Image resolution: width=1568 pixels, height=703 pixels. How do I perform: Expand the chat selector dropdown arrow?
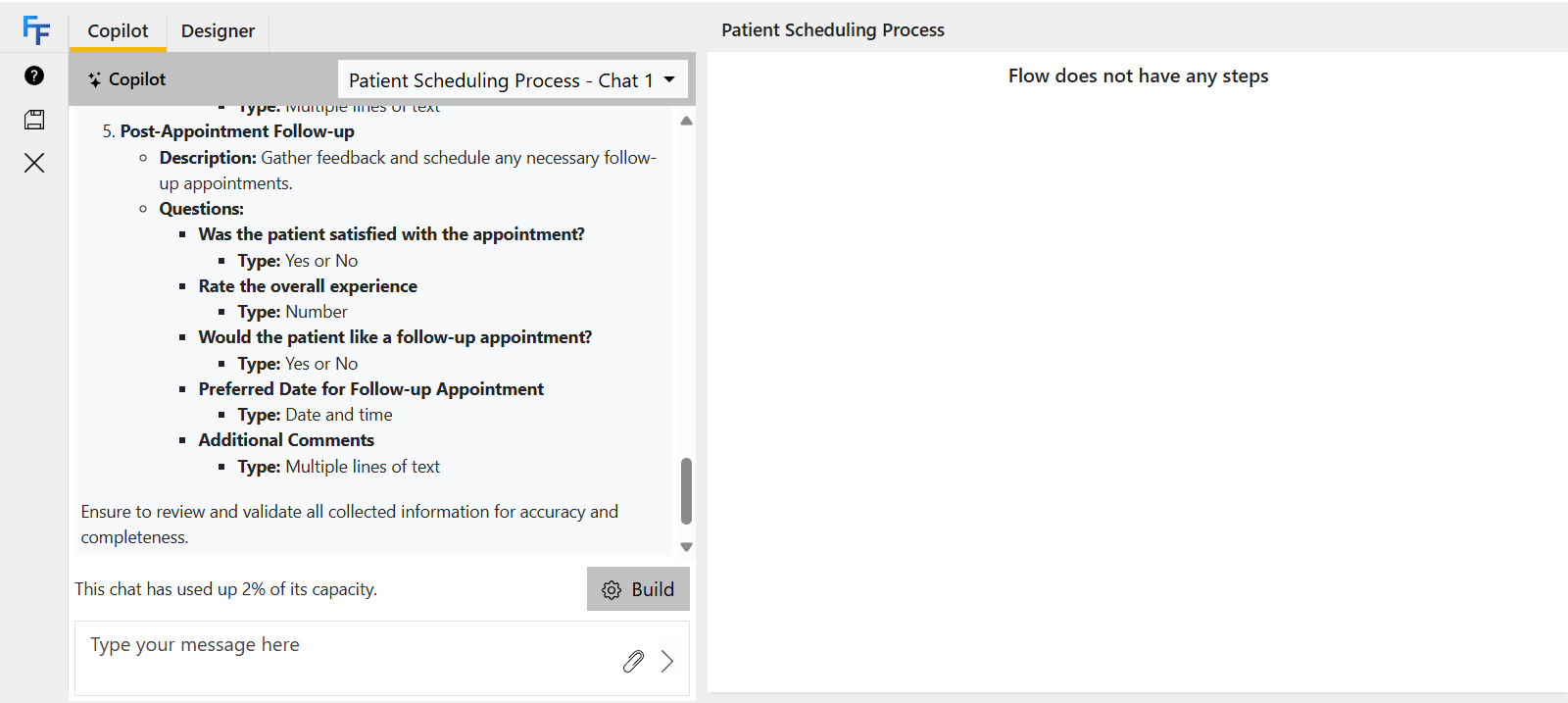coord(669,79)
